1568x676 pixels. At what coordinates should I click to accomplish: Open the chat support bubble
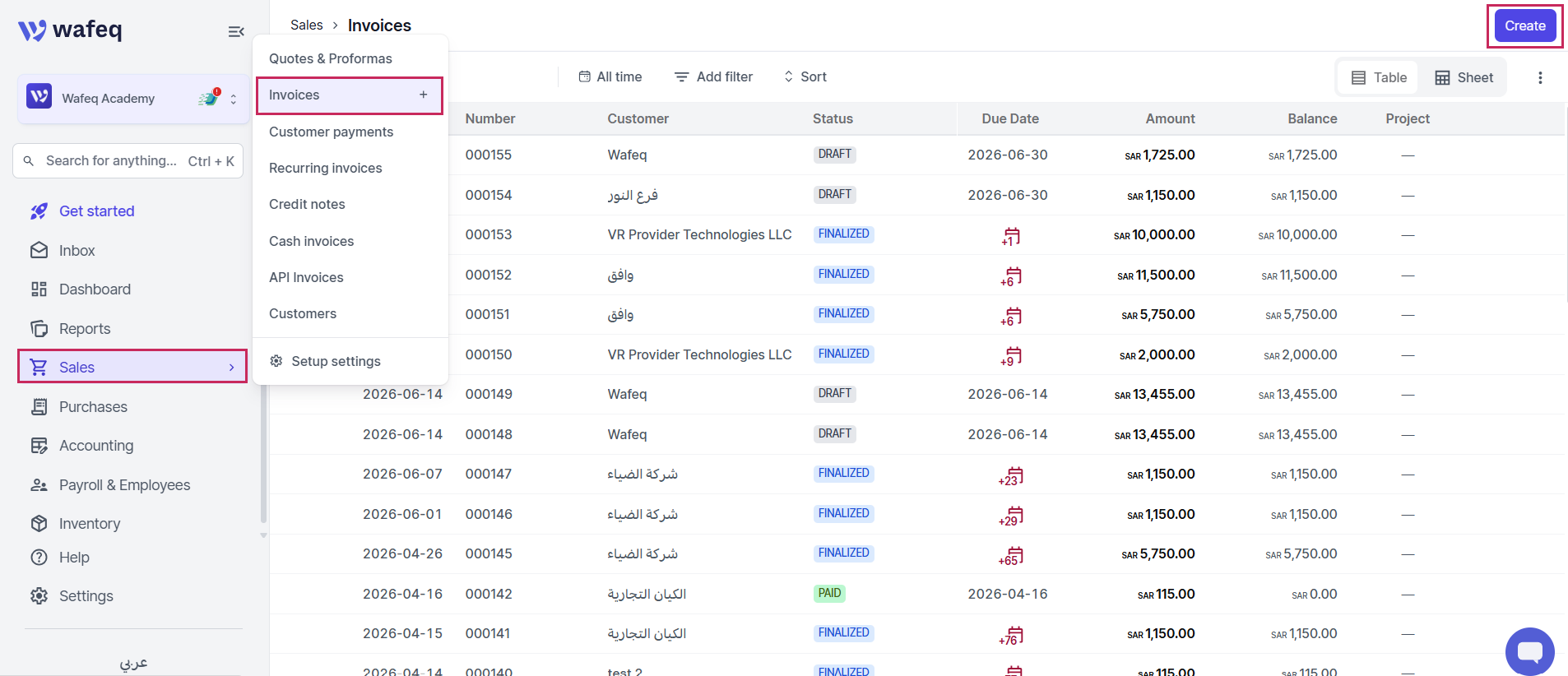(1530, 652)
